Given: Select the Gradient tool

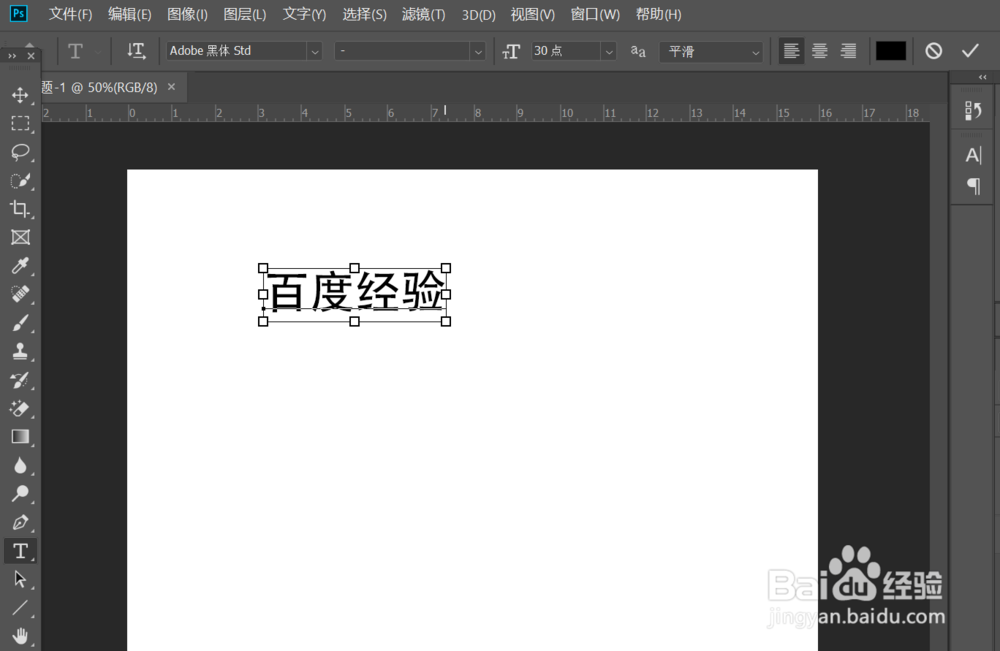Looking at the screenshot, I should click(20, 437).
